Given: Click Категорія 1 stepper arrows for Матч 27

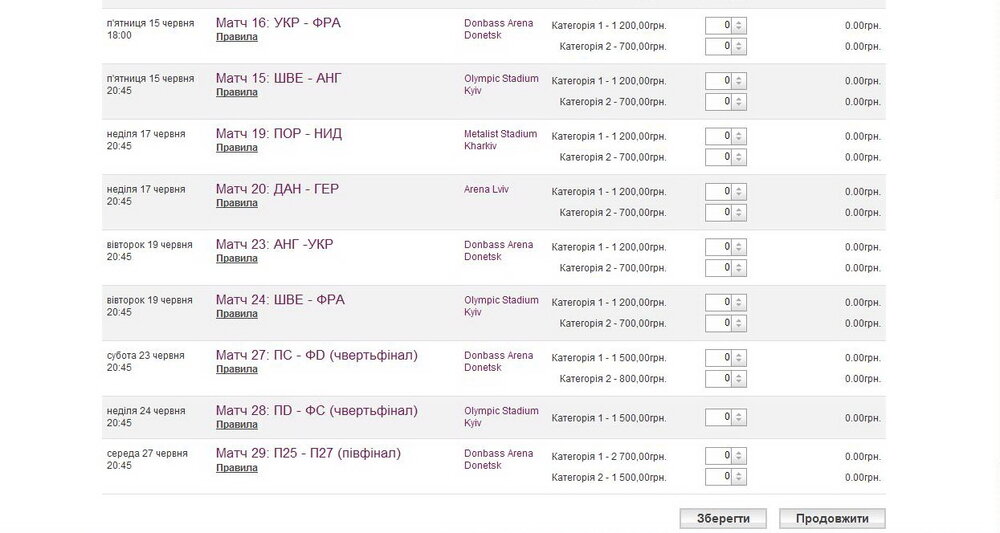Looking at the screenshot, I should point(739,358).
